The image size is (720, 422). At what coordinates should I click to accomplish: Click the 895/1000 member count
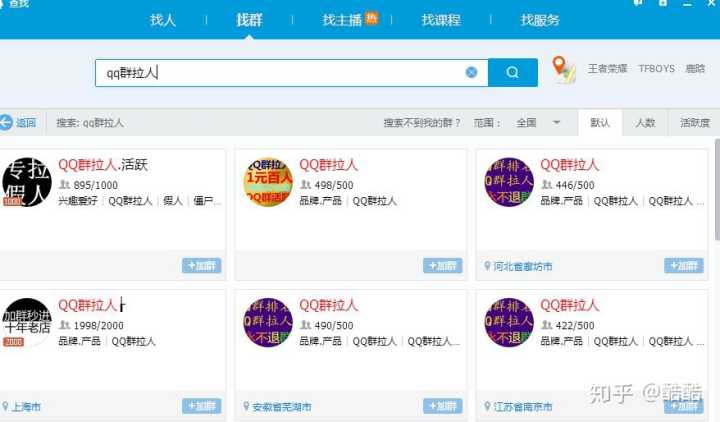[x=96, y=185]
